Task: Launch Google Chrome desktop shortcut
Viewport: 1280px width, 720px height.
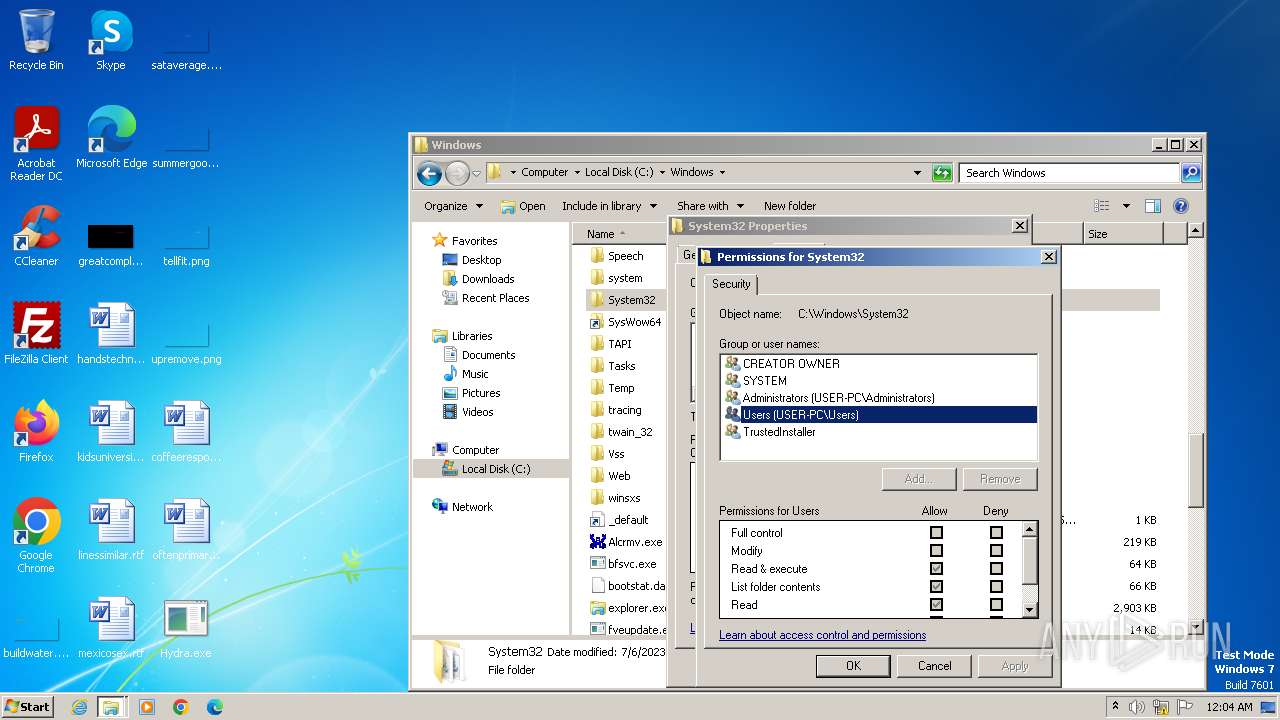Action: coord(36,536)
